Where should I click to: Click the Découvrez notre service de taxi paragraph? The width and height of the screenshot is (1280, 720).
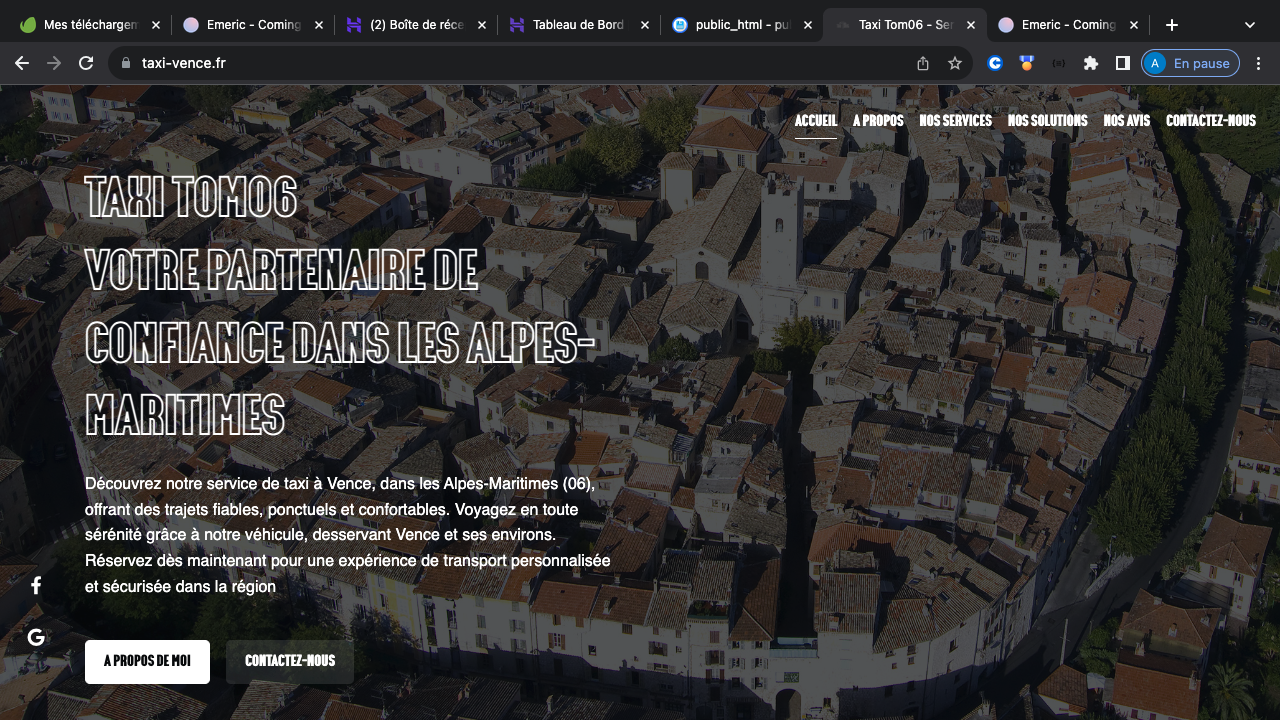coord(348,535)
